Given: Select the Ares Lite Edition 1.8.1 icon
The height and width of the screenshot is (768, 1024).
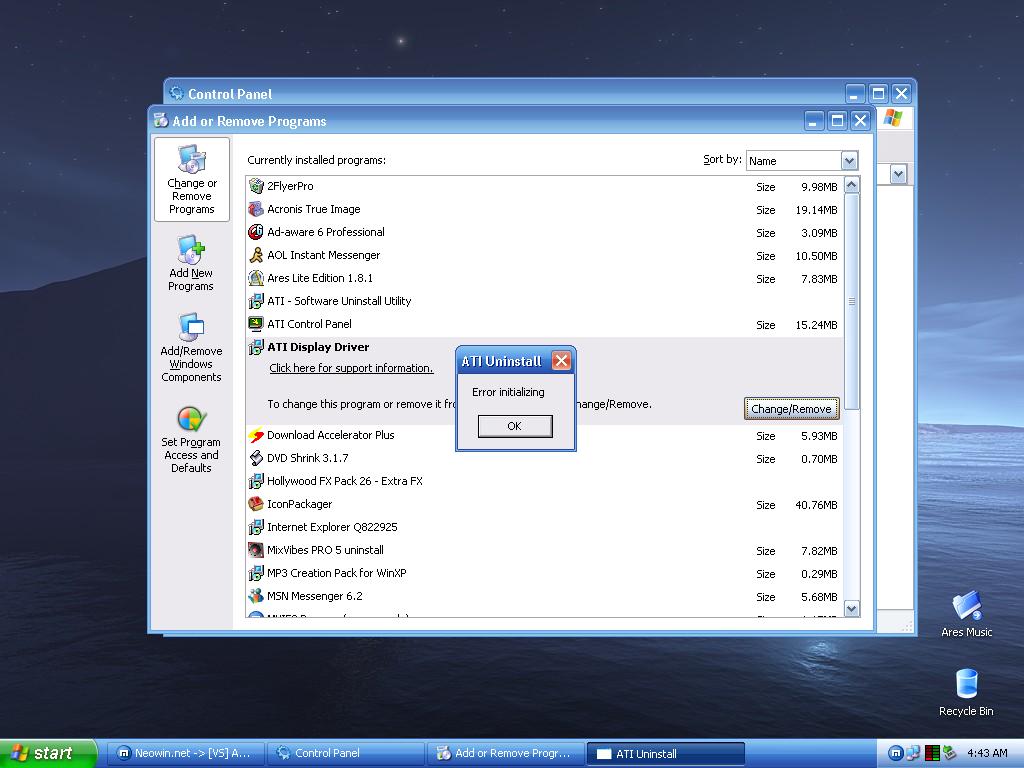Looking at the screenshot, I should pos(258,278).
